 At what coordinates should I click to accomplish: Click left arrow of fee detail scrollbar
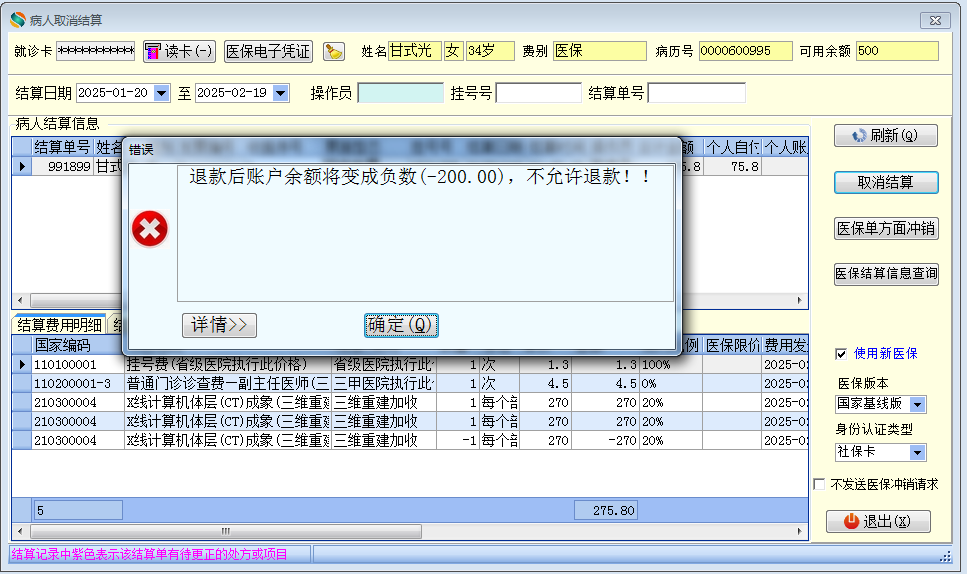tap(20, 531)
